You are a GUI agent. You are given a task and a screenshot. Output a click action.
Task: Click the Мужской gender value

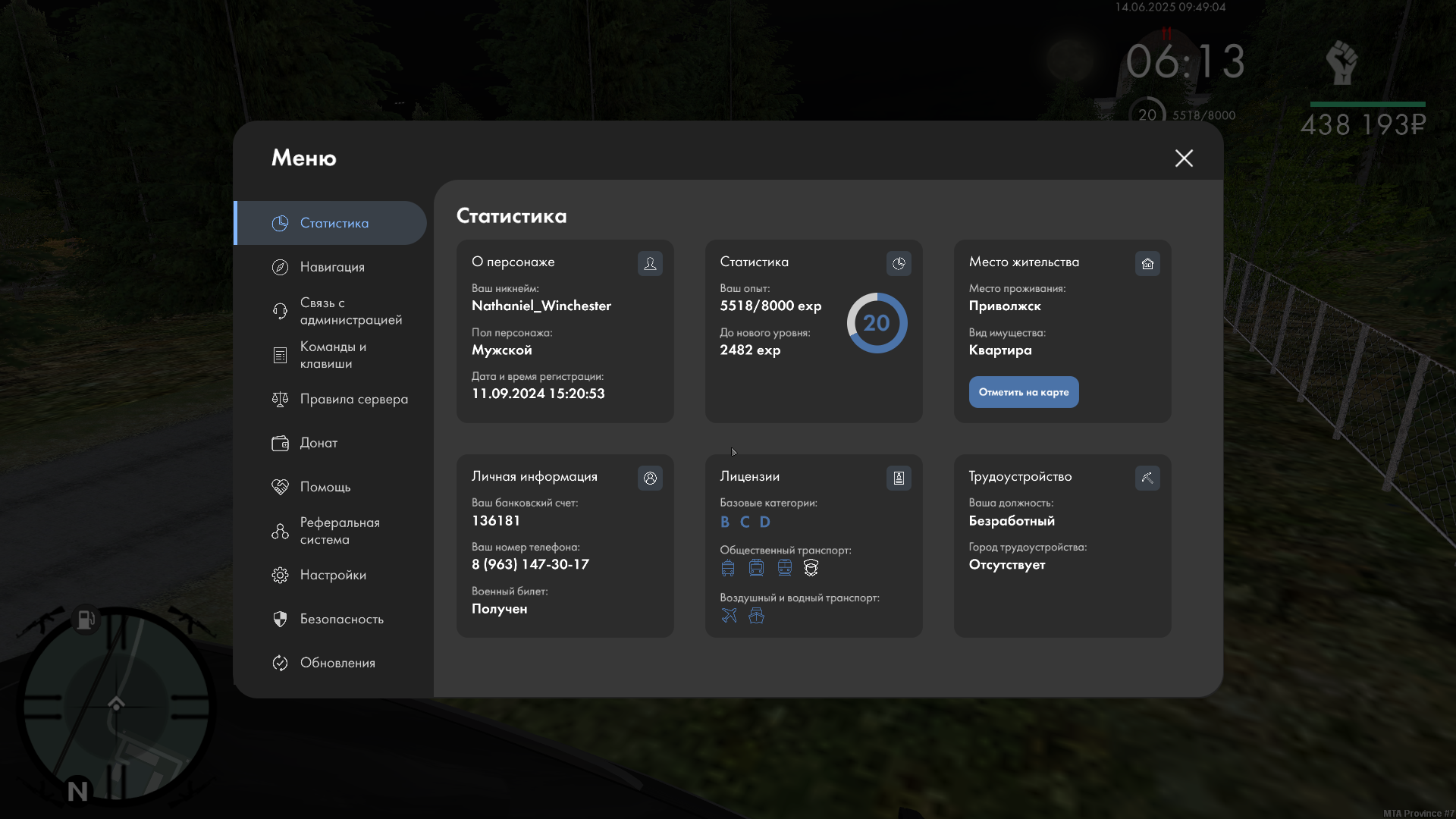502,350
